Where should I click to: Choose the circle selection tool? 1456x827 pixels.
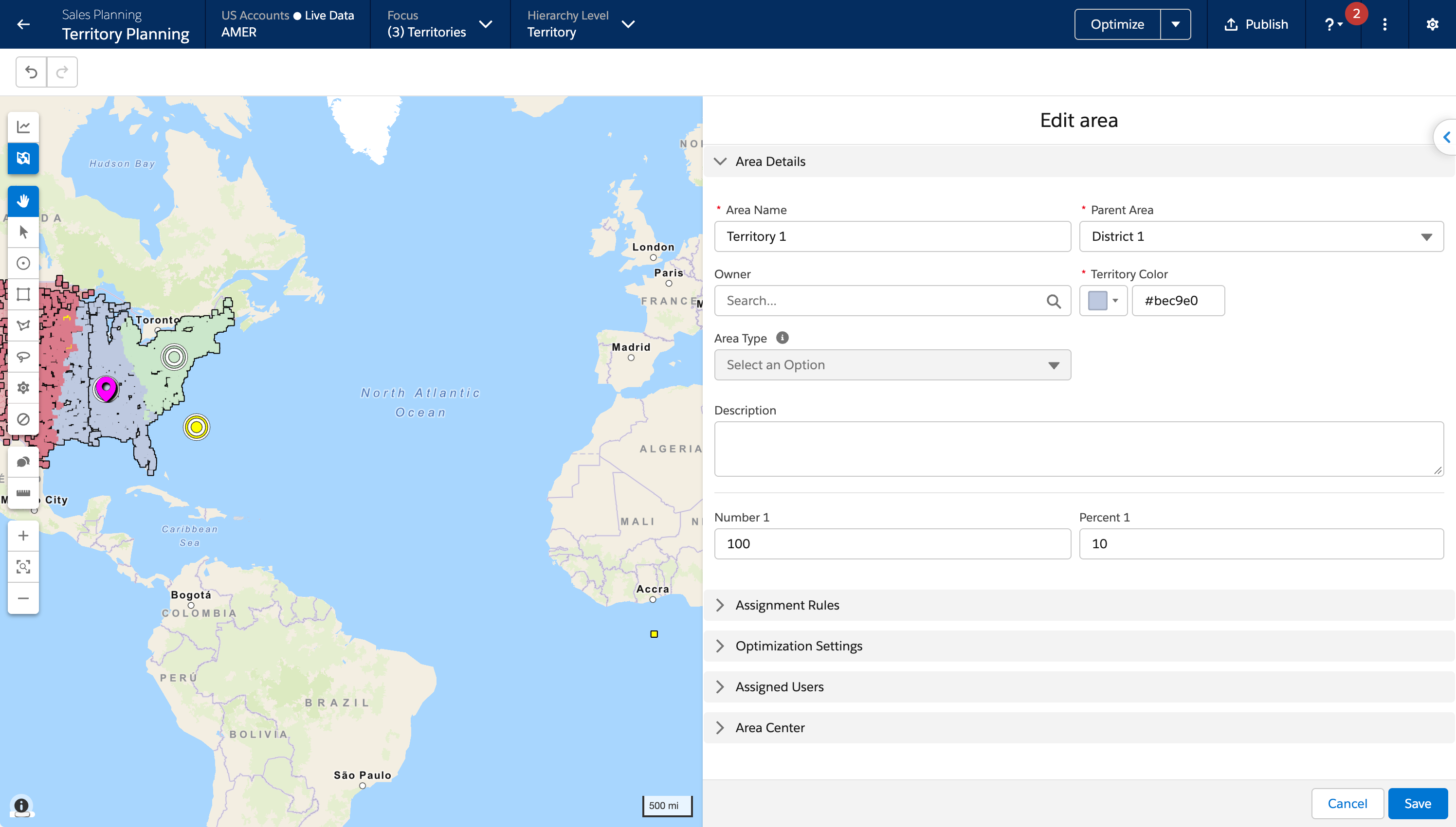click(23, 263)
